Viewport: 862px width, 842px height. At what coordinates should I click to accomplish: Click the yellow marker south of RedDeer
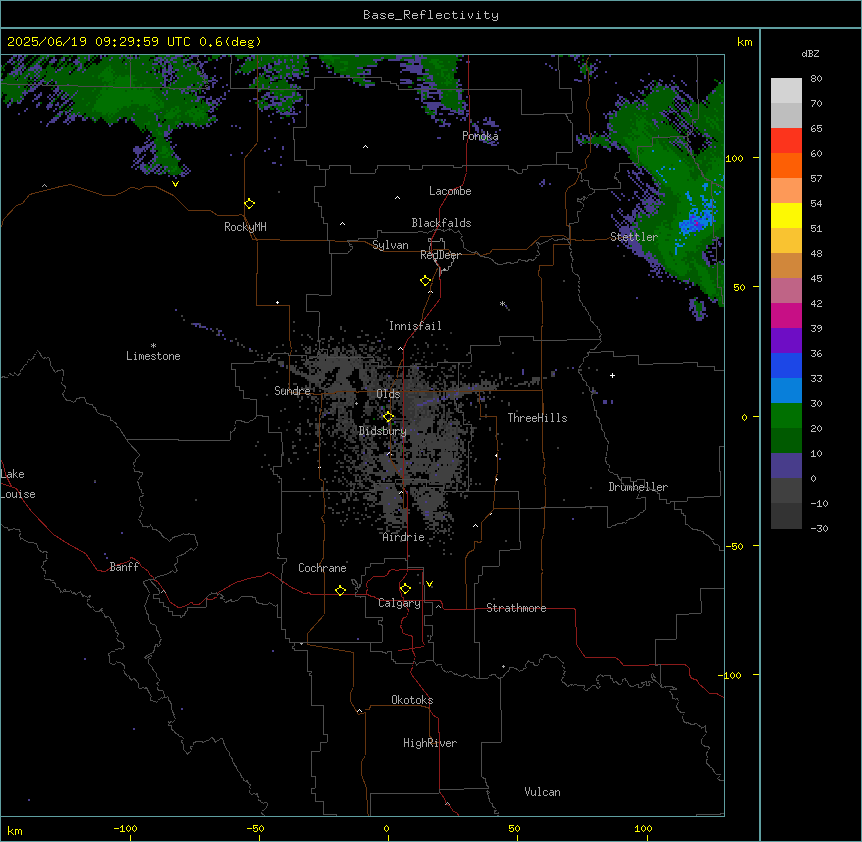coord(426,281)
